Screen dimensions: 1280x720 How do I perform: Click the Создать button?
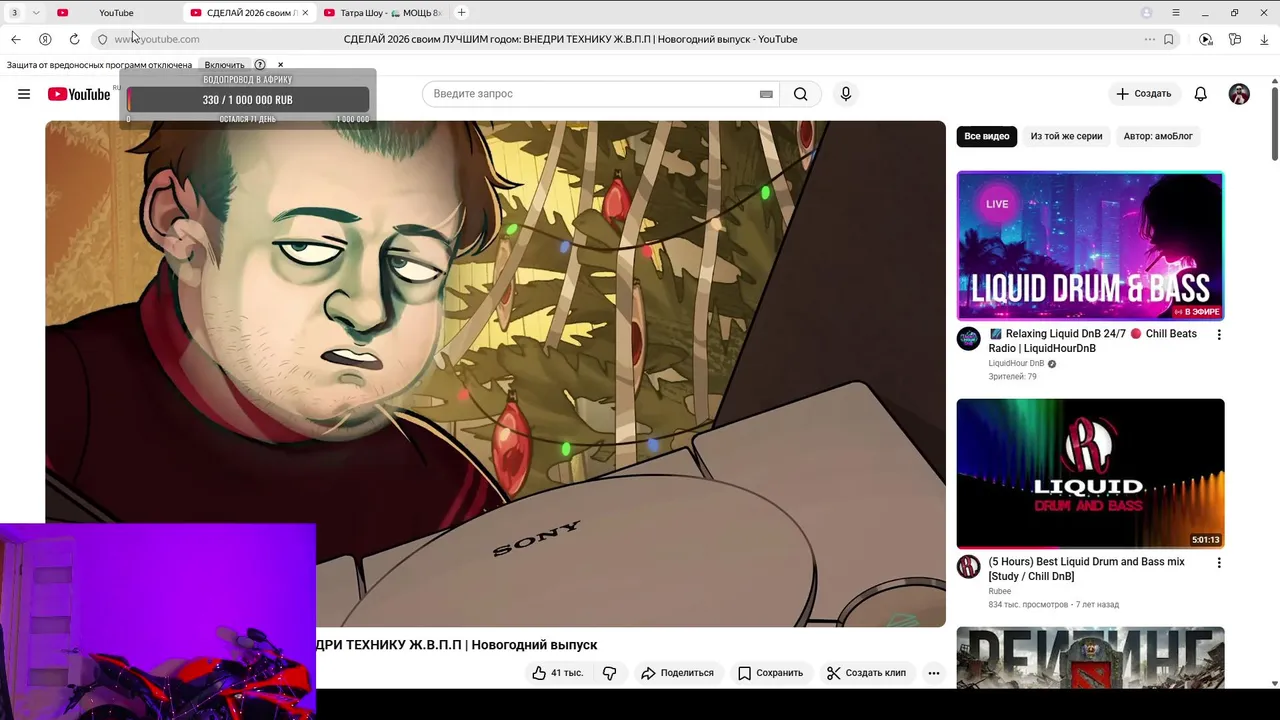[1144, 94]
